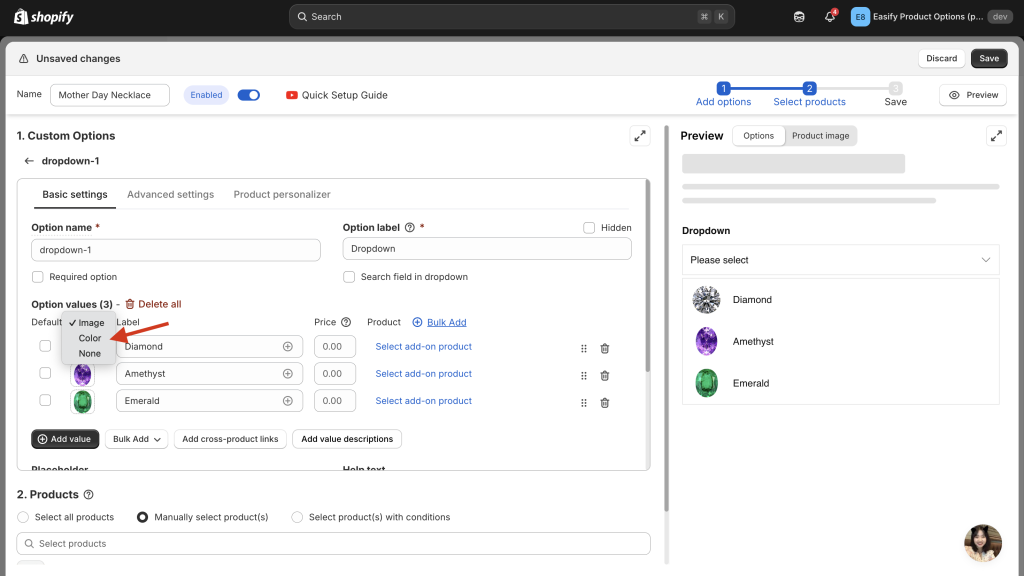Click drag handle for Amethyst row
The width and height of the screenshot is (1024, 576).
[584, 375]
